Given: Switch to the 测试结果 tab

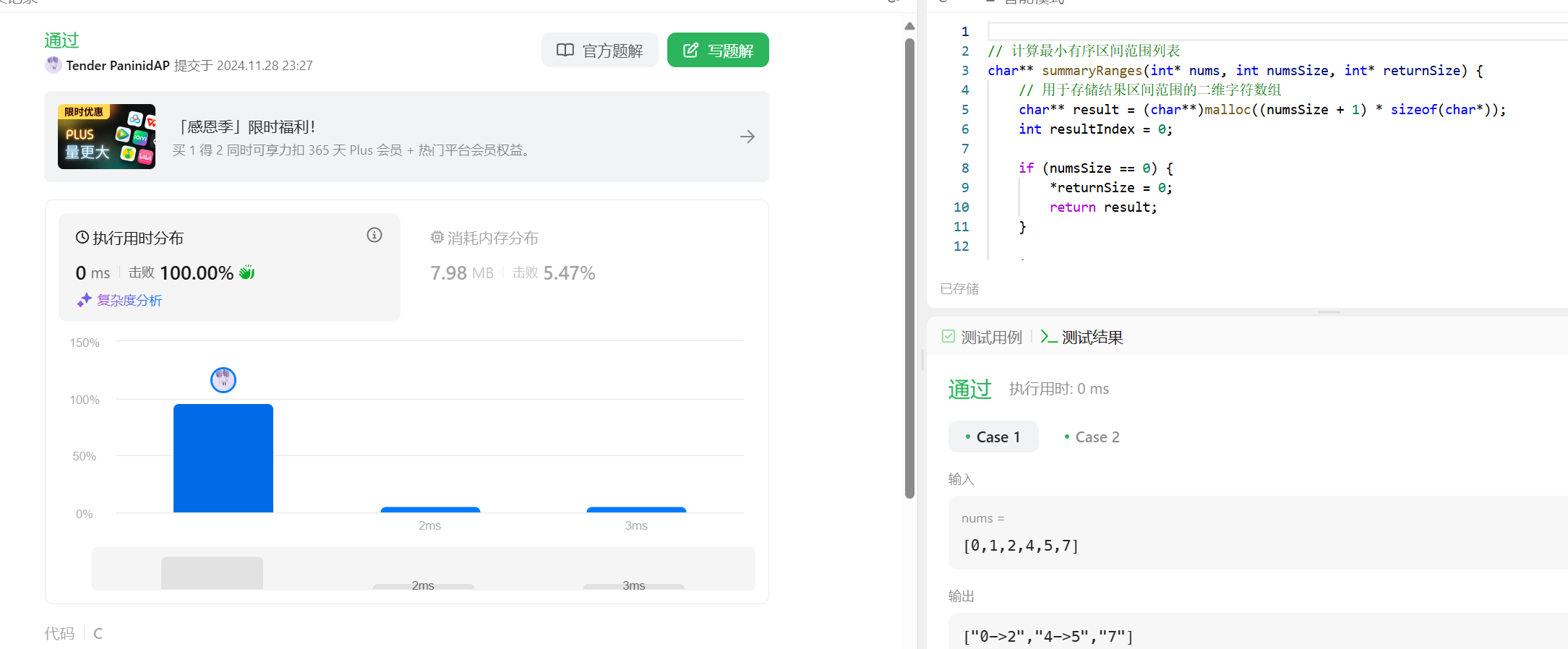Looking at the screenshot, I should tap(1082, 337).
